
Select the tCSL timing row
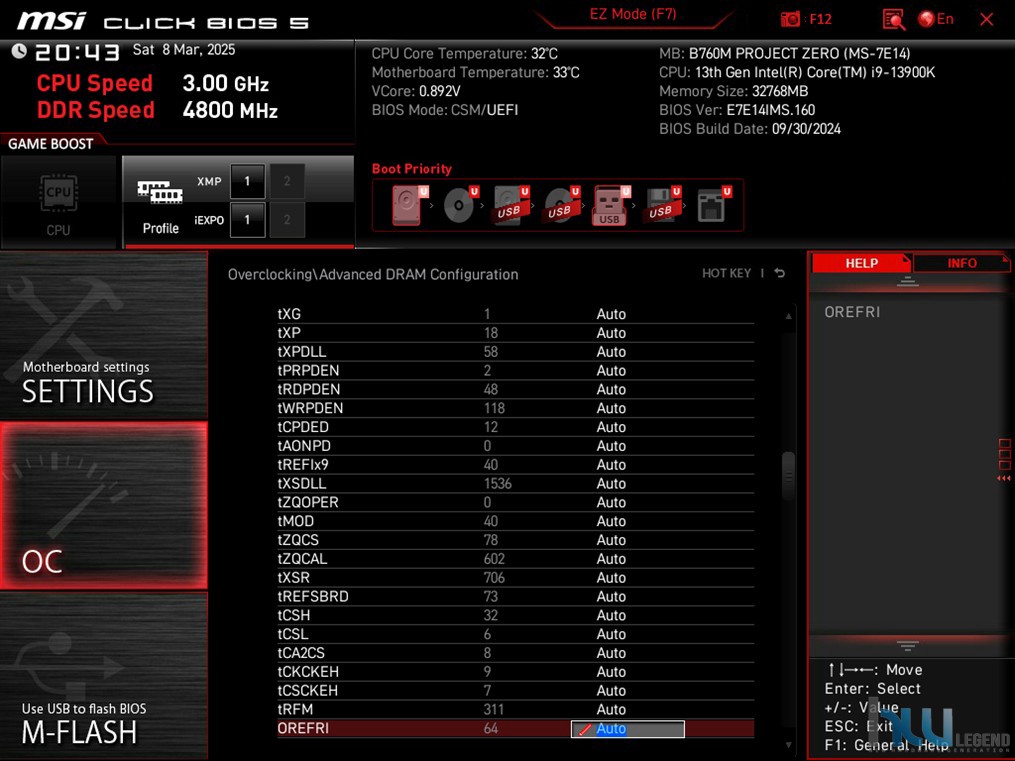pos(515,634)
